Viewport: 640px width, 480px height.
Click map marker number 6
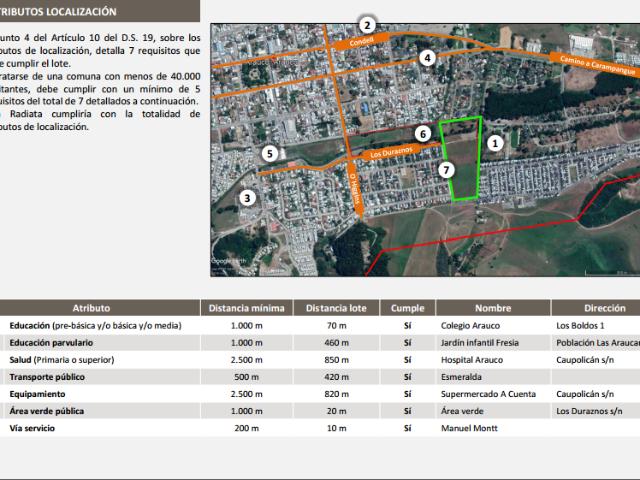click(423, 133)
